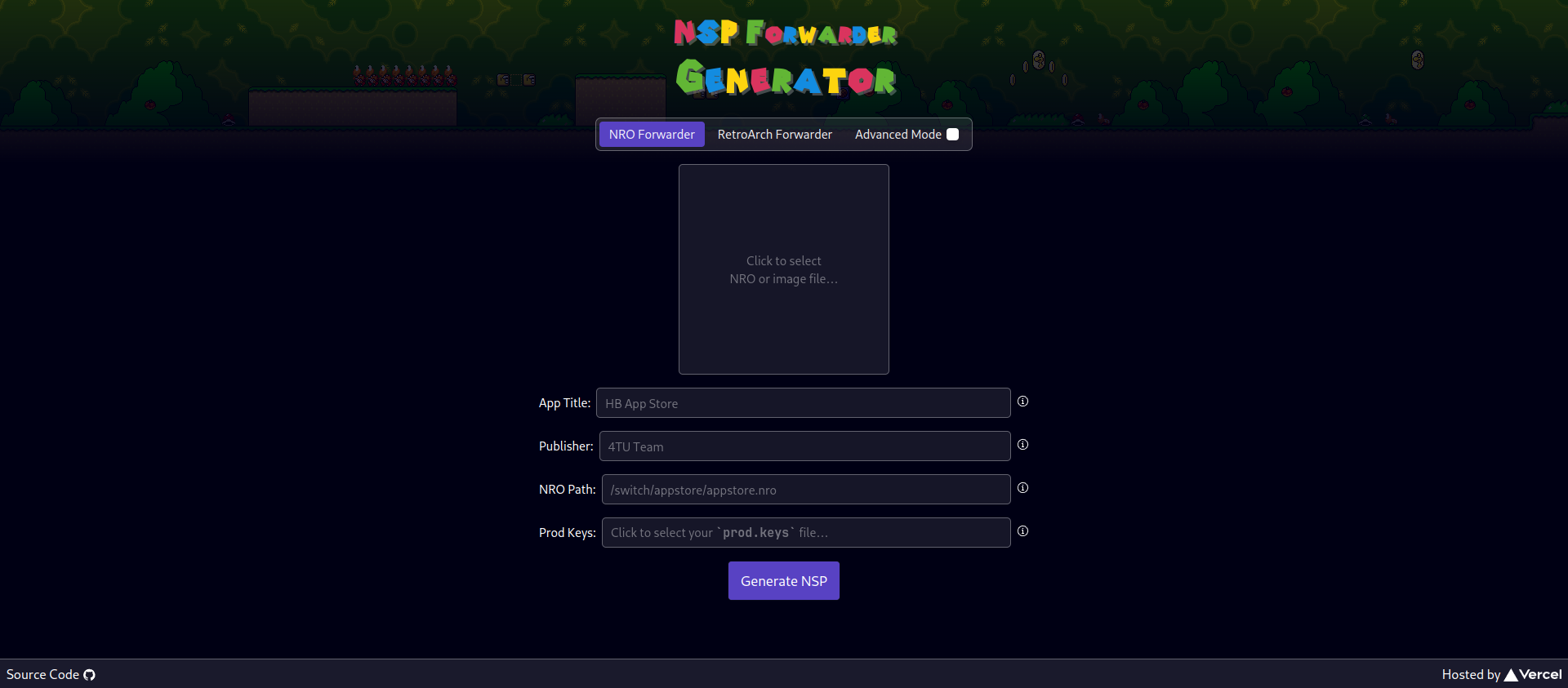
Task: Click the 'Publisher:' label
Action: 566,446
